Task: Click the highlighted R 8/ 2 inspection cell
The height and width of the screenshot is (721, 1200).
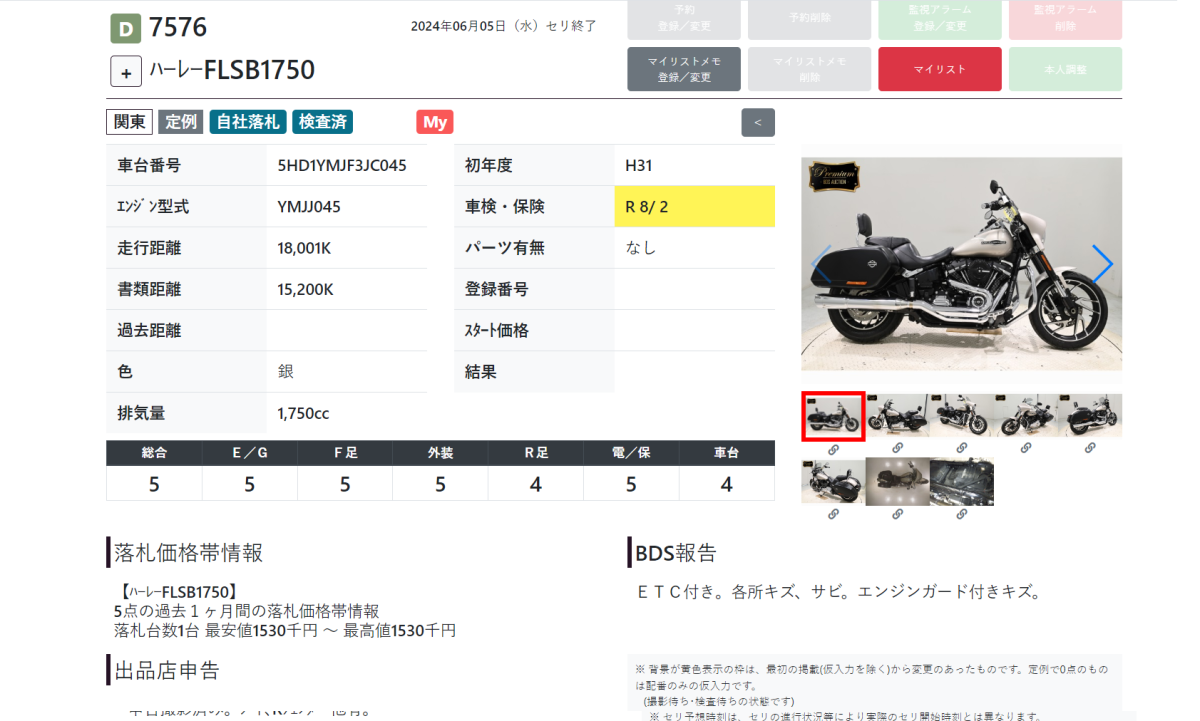Action: pos(694,206)
